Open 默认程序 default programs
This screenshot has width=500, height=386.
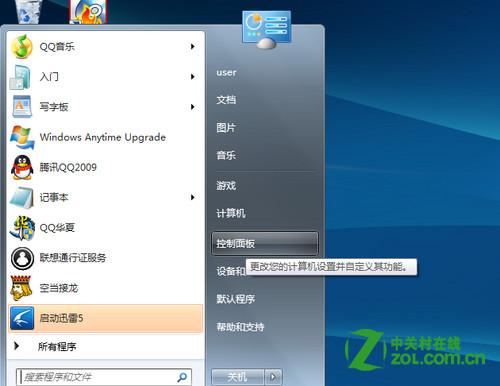[x=236, y=299]
